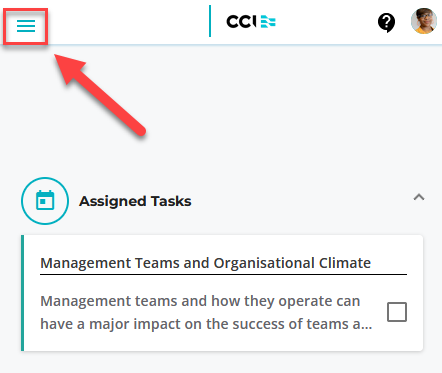Click the teal flag emblem beside CCI

click(268, 22)
